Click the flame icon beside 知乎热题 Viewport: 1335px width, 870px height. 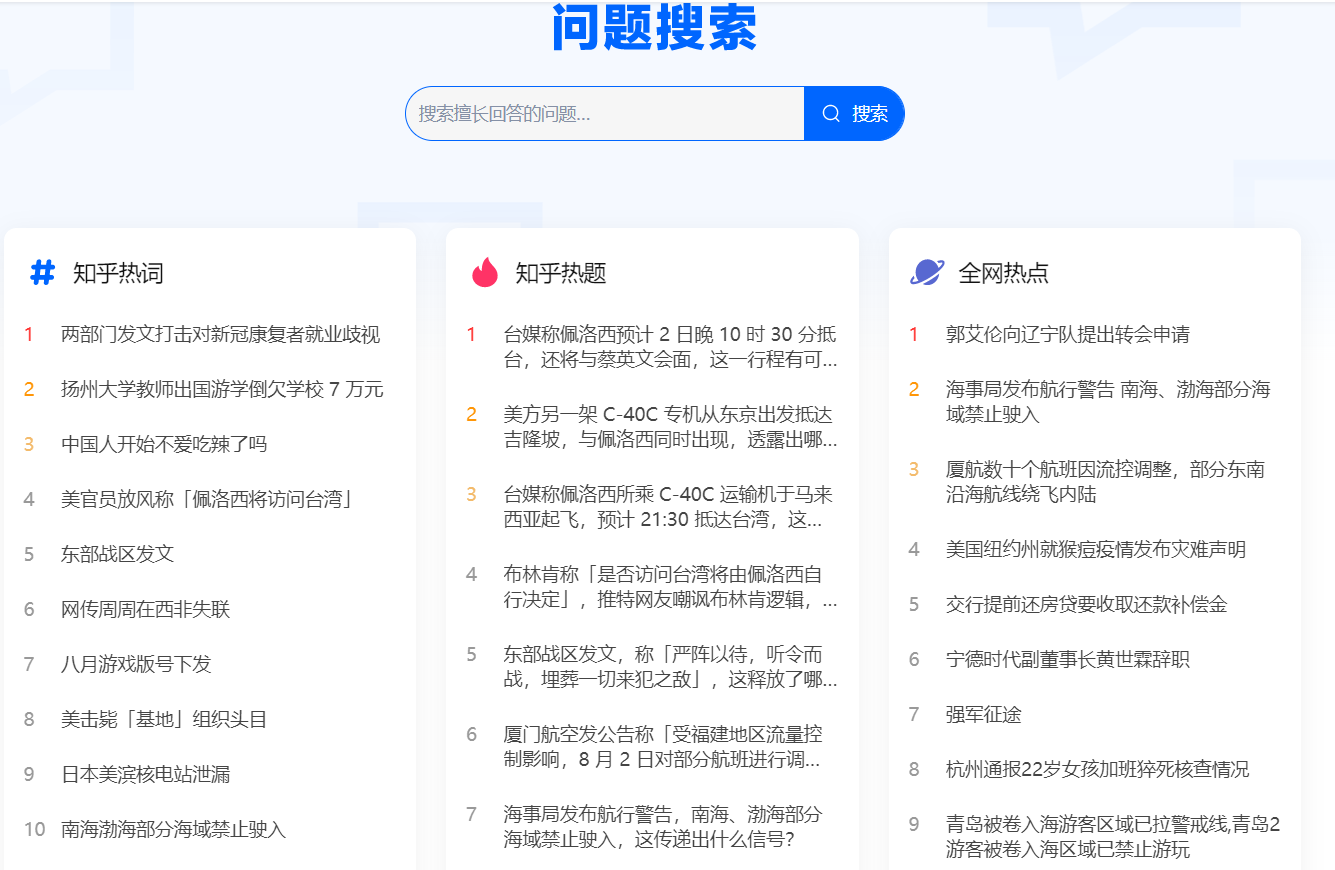(x=485, y=272)
